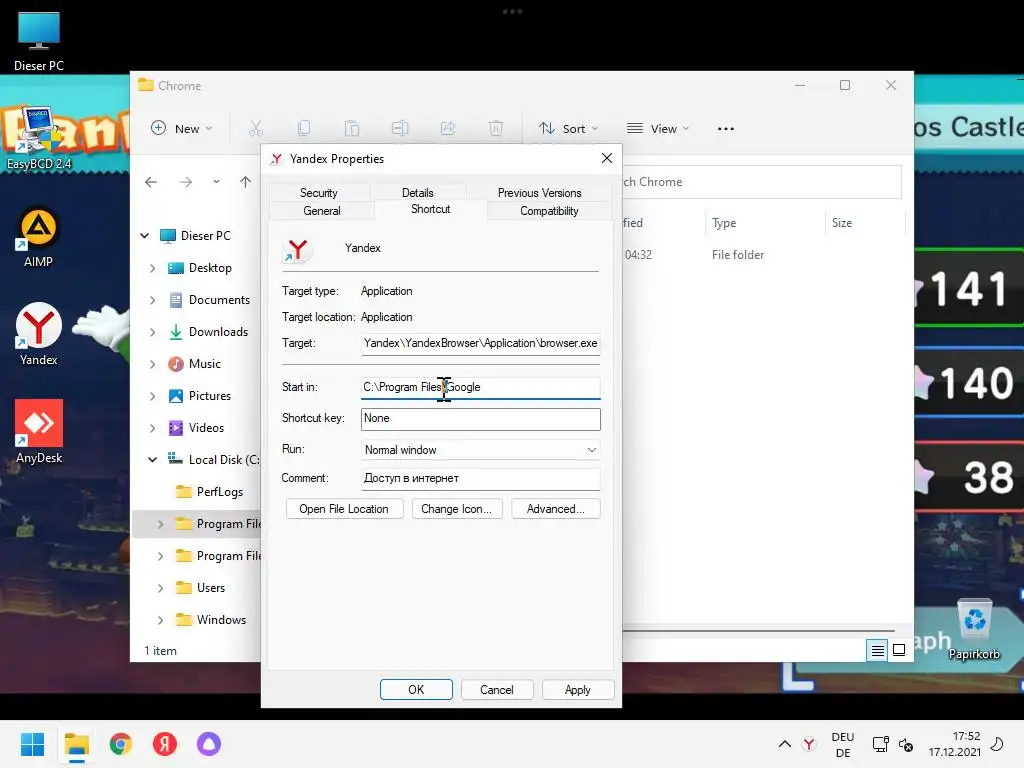Click the Change Icon button
The height and width of the screenshot is (768, 1024).
click(456, 509)
